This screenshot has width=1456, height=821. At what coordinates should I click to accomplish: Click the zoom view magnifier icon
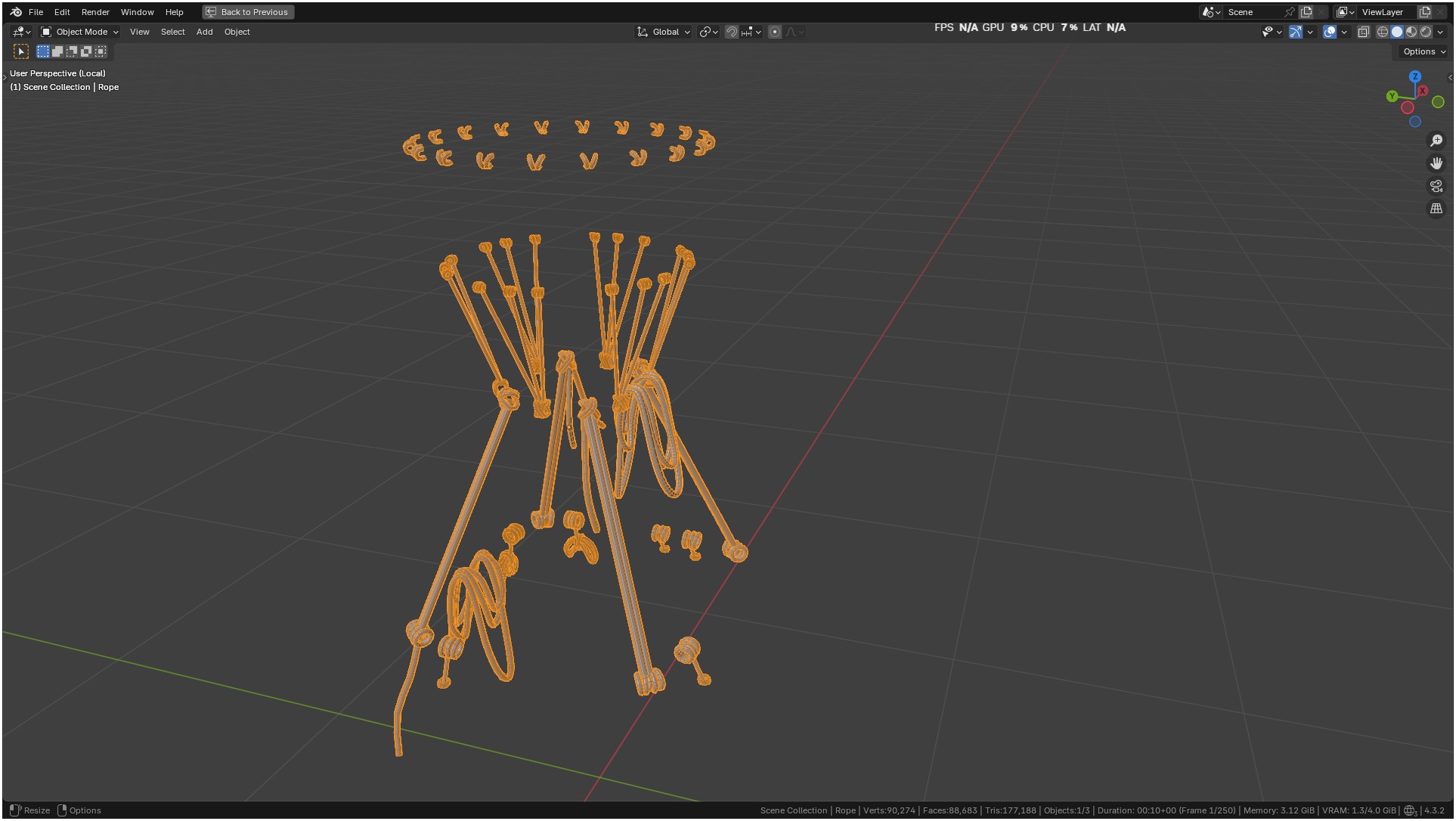pyautogui.click(x=1436, y=141)
